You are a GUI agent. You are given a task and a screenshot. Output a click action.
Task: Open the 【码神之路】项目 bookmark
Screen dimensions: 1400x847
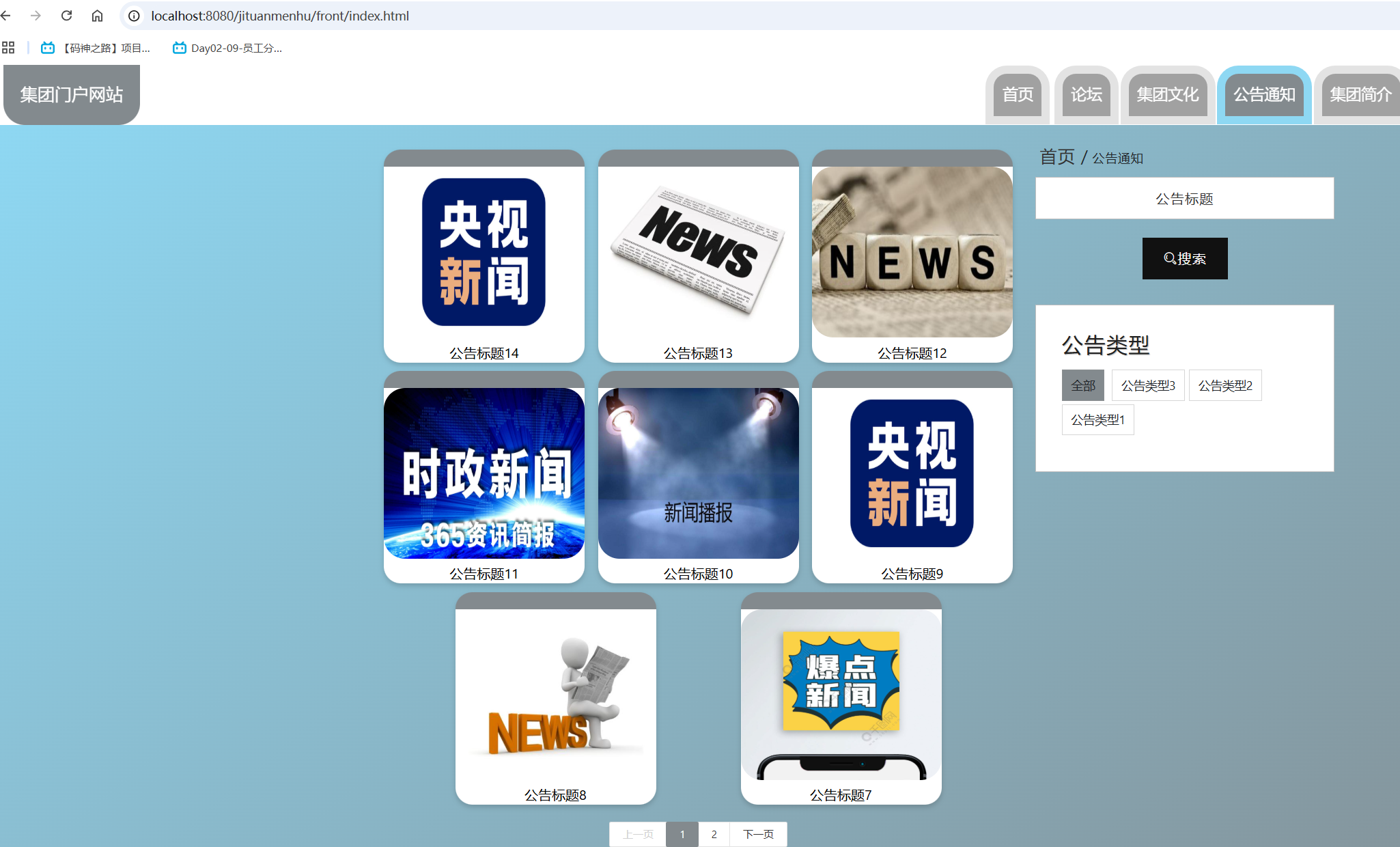95,48
